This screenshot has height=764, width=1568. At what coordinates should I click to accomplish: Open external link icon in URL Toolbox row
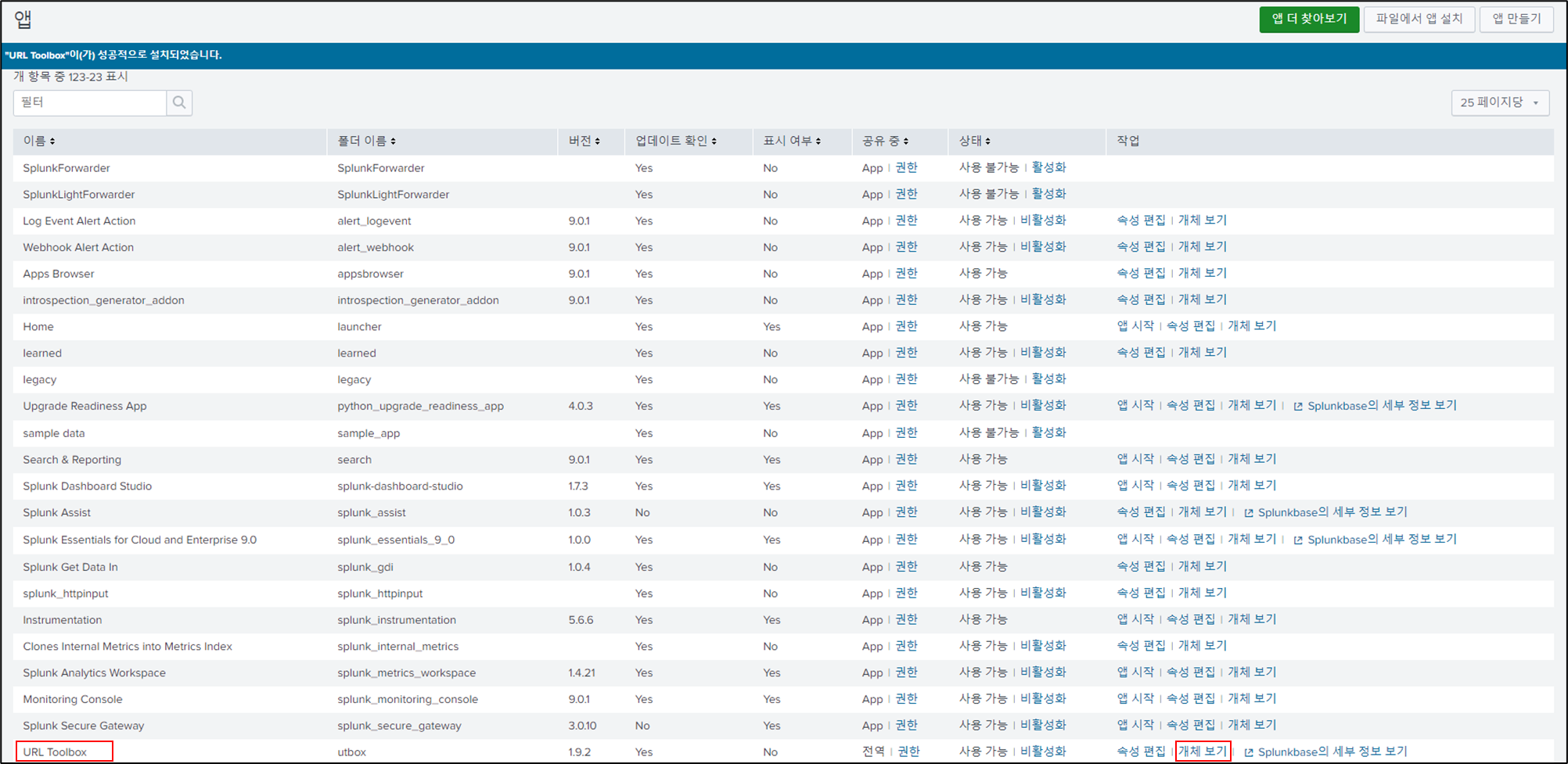click(x=1249, y=752)
